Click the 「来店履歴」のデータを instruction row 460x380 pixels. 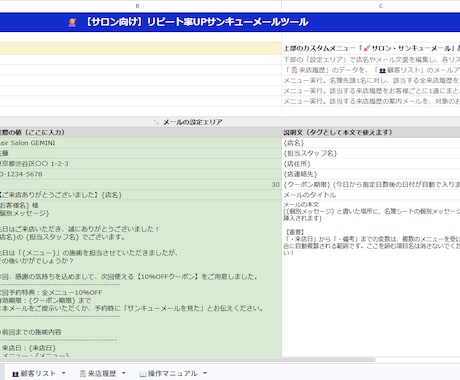pyautogui.click(x=371, y=70)
